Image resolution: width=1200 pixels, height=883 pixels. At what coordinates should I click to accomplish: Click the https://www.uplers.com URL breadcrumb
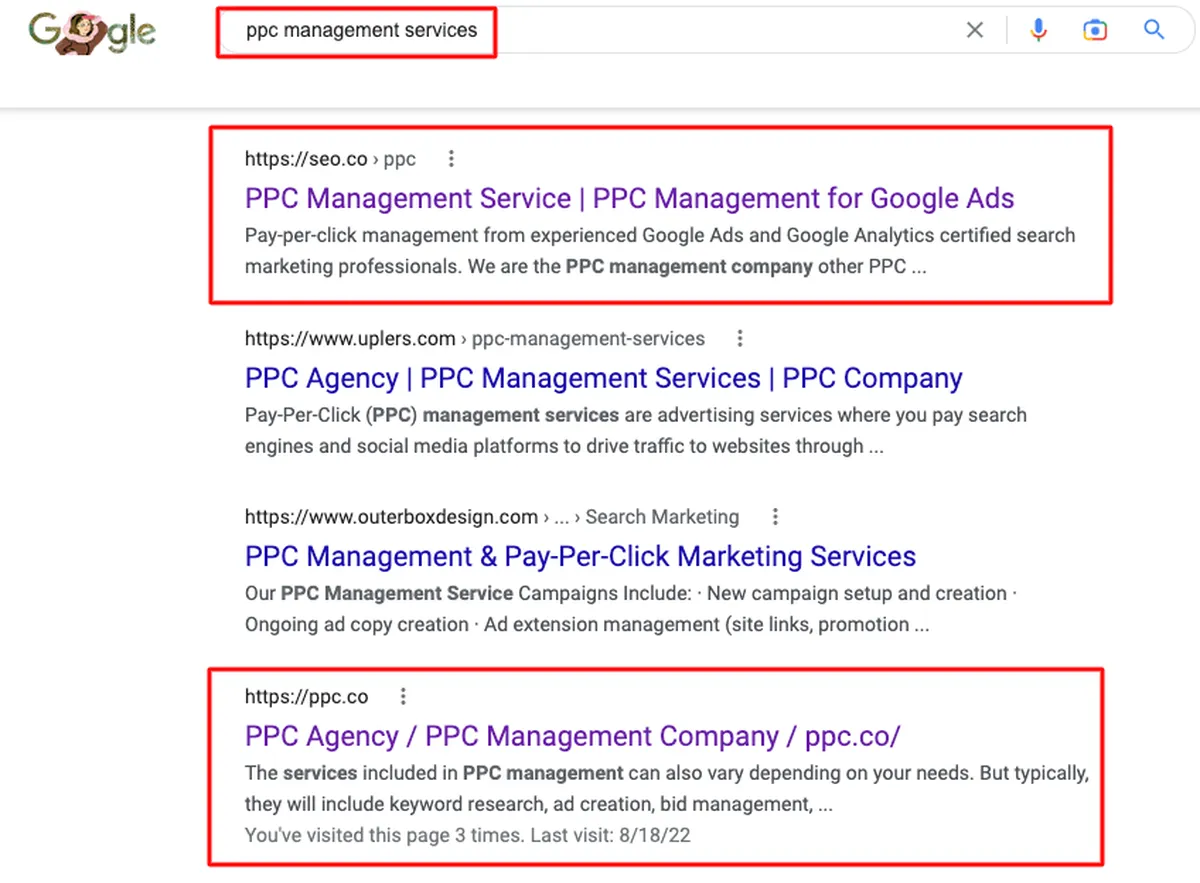pos(474,338)
